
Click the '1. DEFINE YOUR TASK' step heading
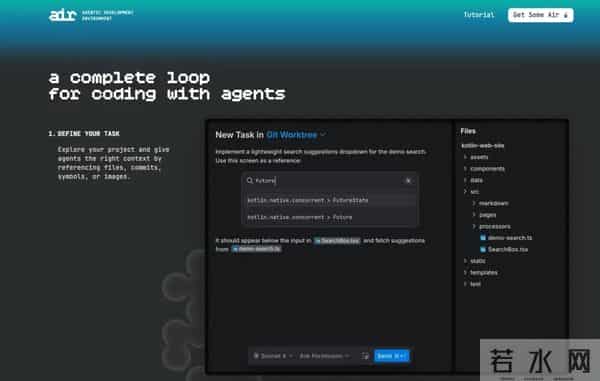[84, 134]
